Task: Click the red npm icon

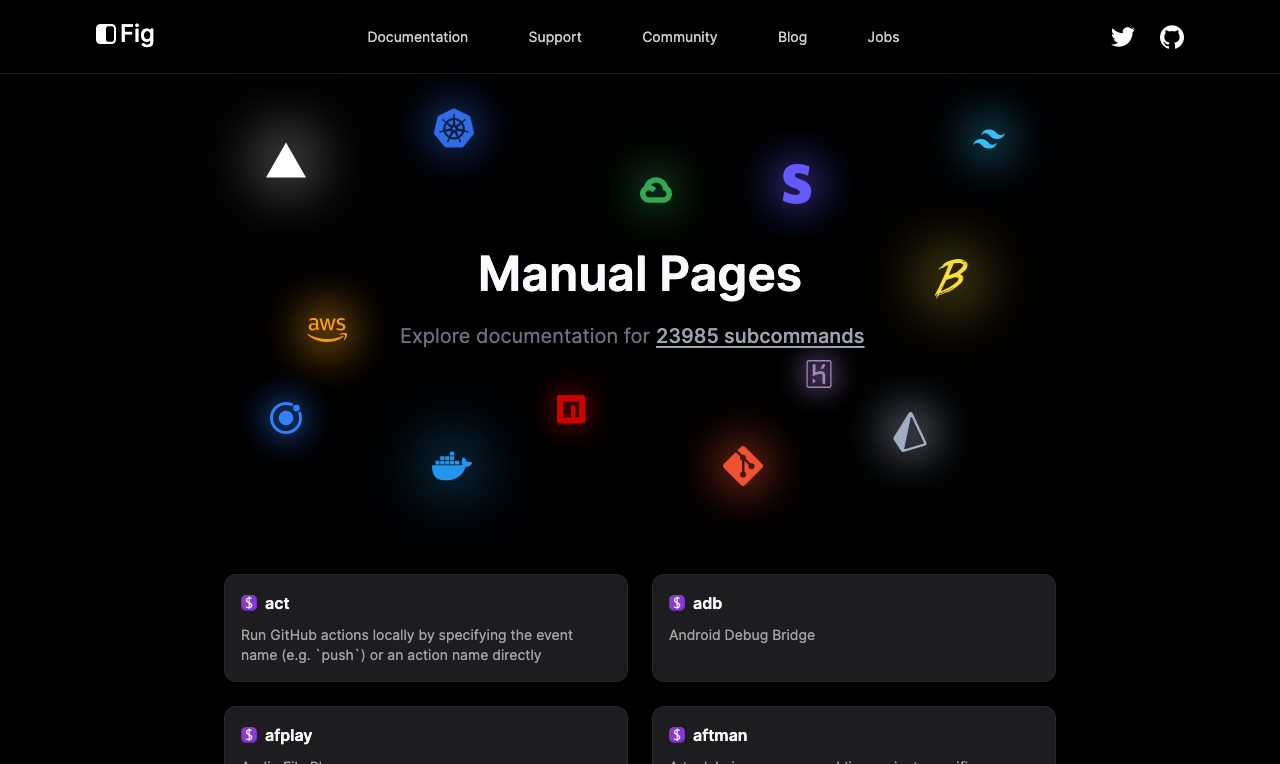Action: 571,409
